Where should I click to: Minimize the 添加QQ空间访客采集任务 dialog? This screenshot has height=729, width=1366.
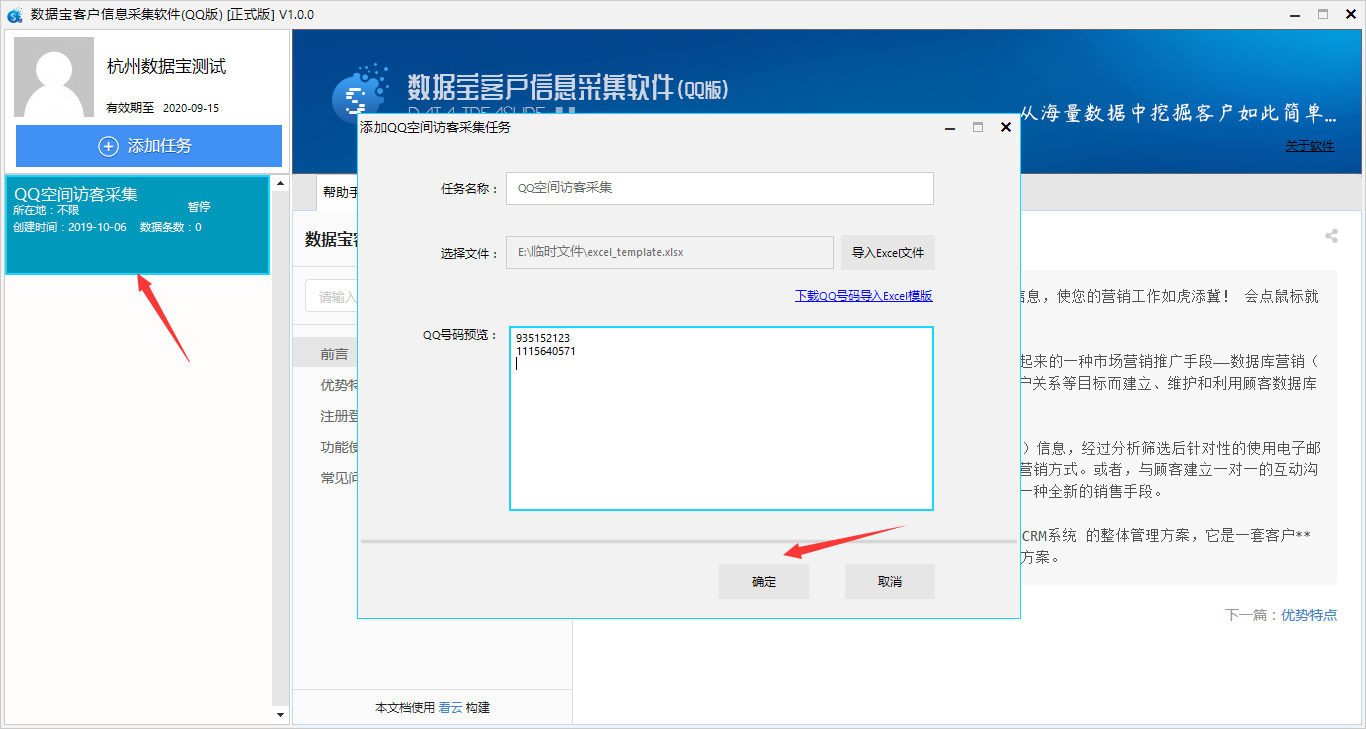coord(950,127)
